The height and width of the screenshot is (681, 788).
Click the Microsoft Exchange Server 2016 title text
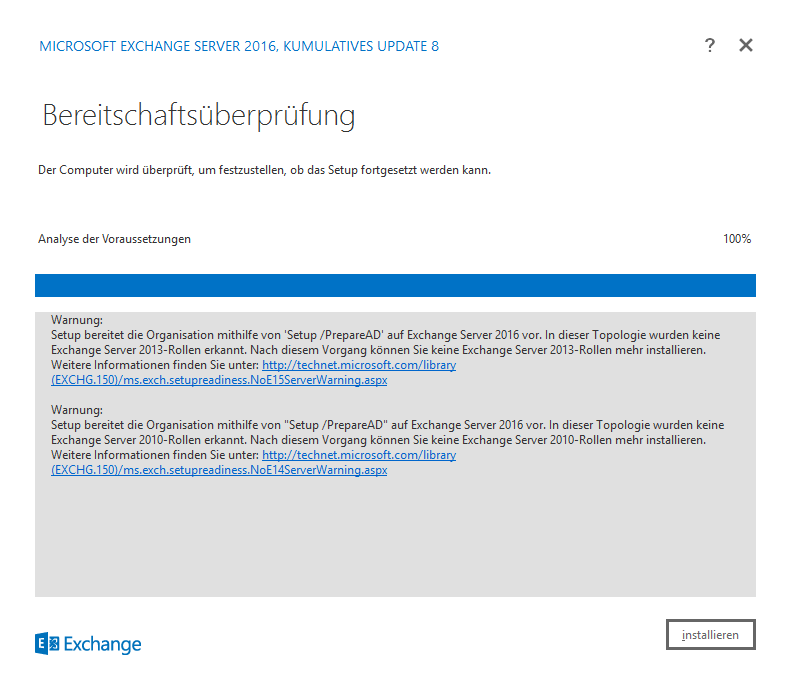(x=238, y=46)
